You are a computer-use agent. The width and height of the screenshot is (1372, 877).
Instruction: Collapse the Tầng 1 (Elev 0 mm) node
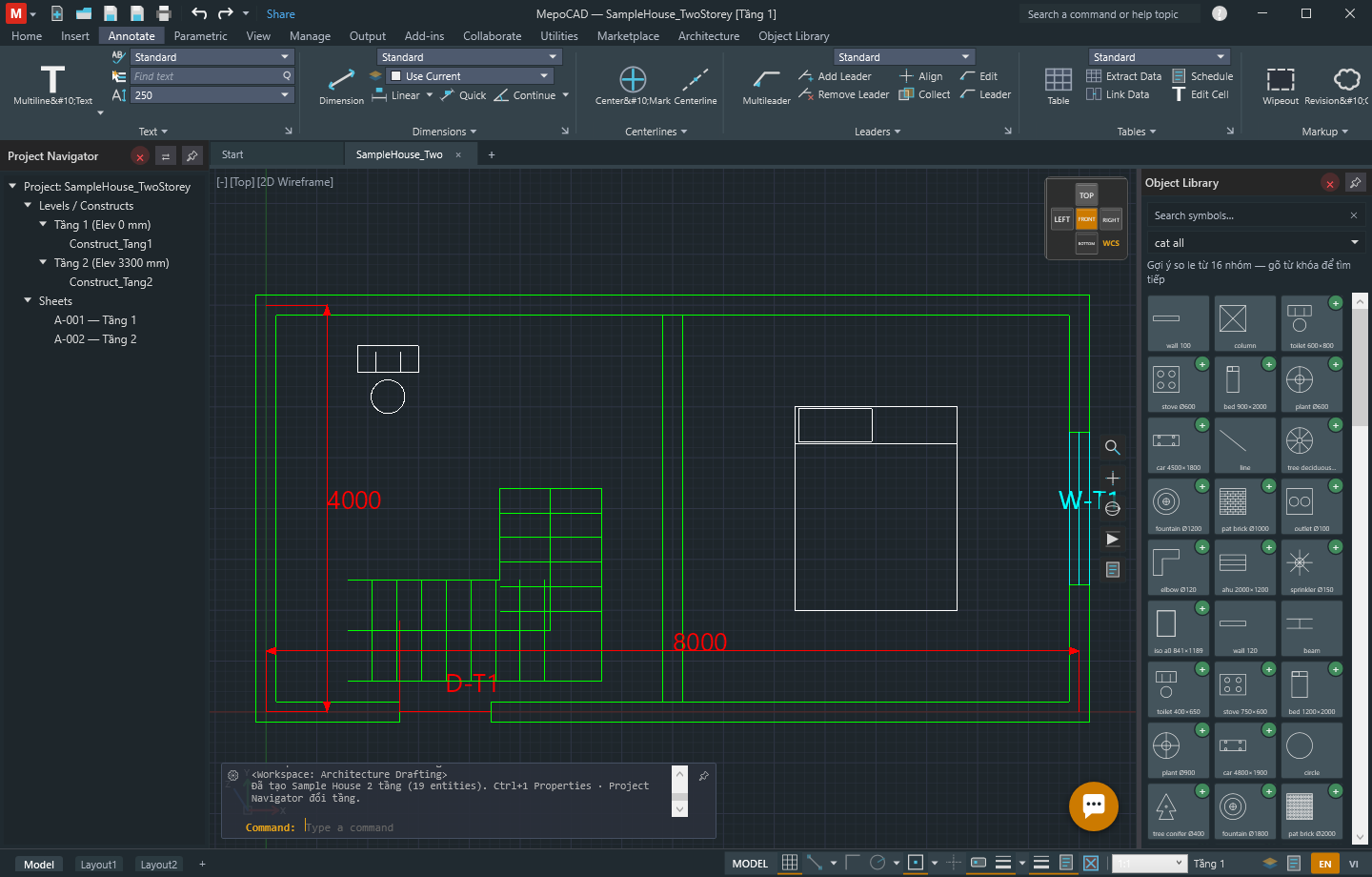[x=43, y=225]
